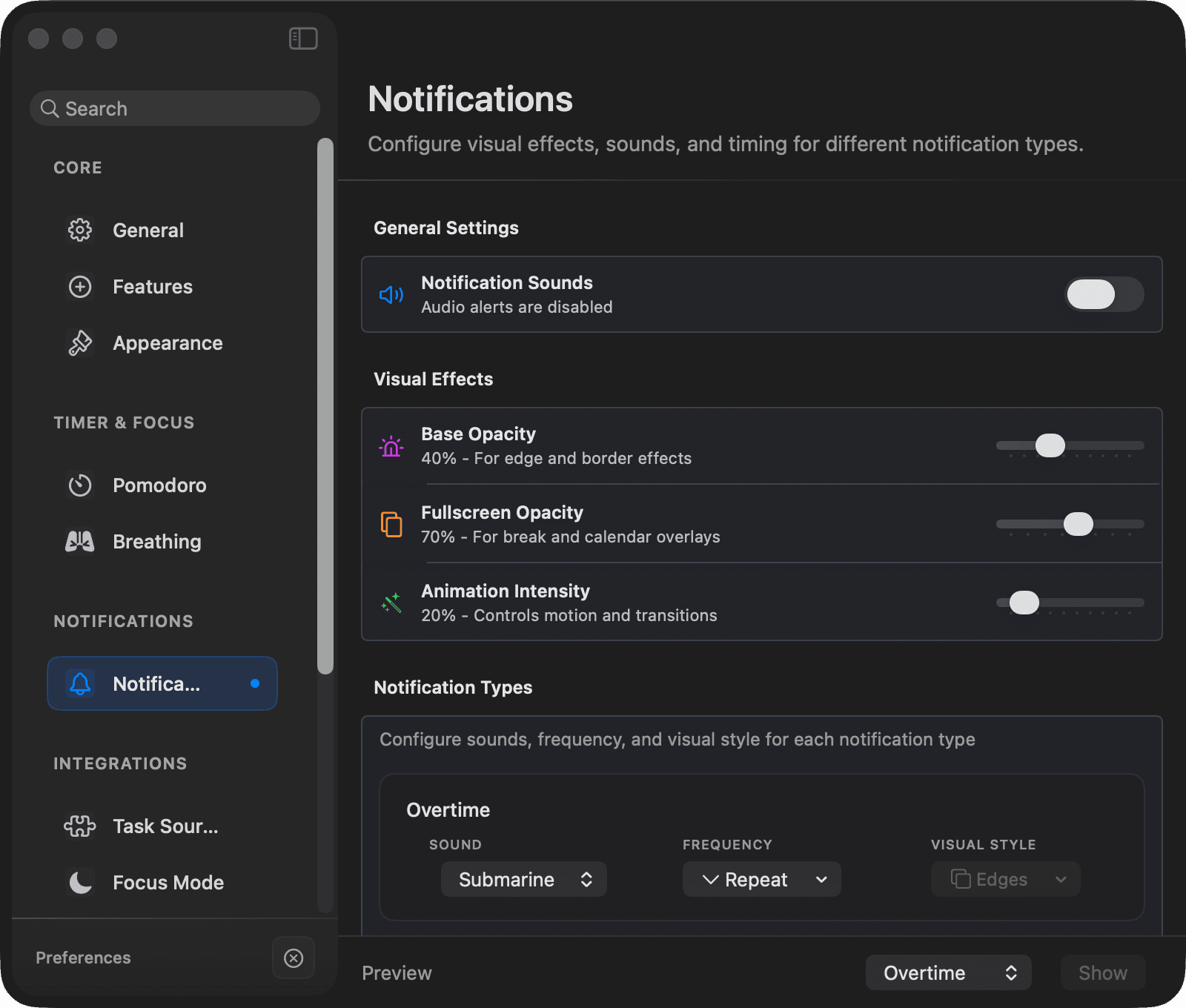Toggle the sidebar panel icon
Screen dimensions: 1186x1008
pos(303,39)
